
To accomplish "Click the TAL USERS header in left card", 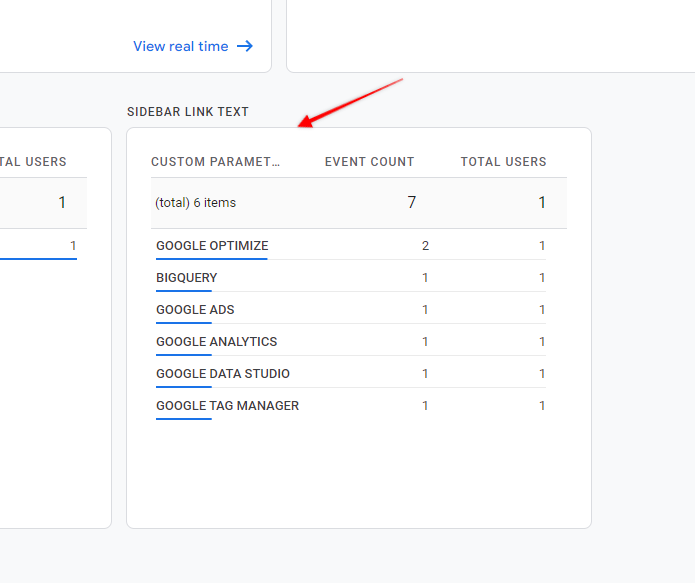I will pos(33,162).
